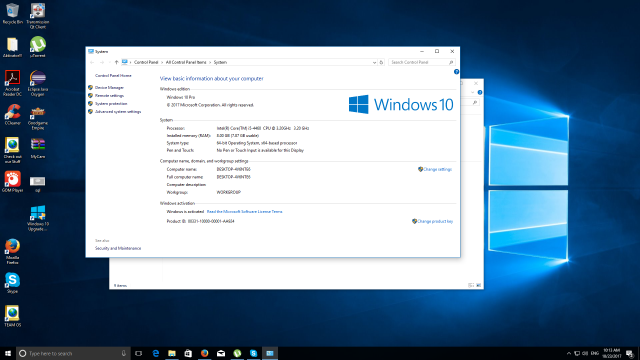640x360 pixels.
Task: Open Firefox from the taskbar
Action: point(204,353)
